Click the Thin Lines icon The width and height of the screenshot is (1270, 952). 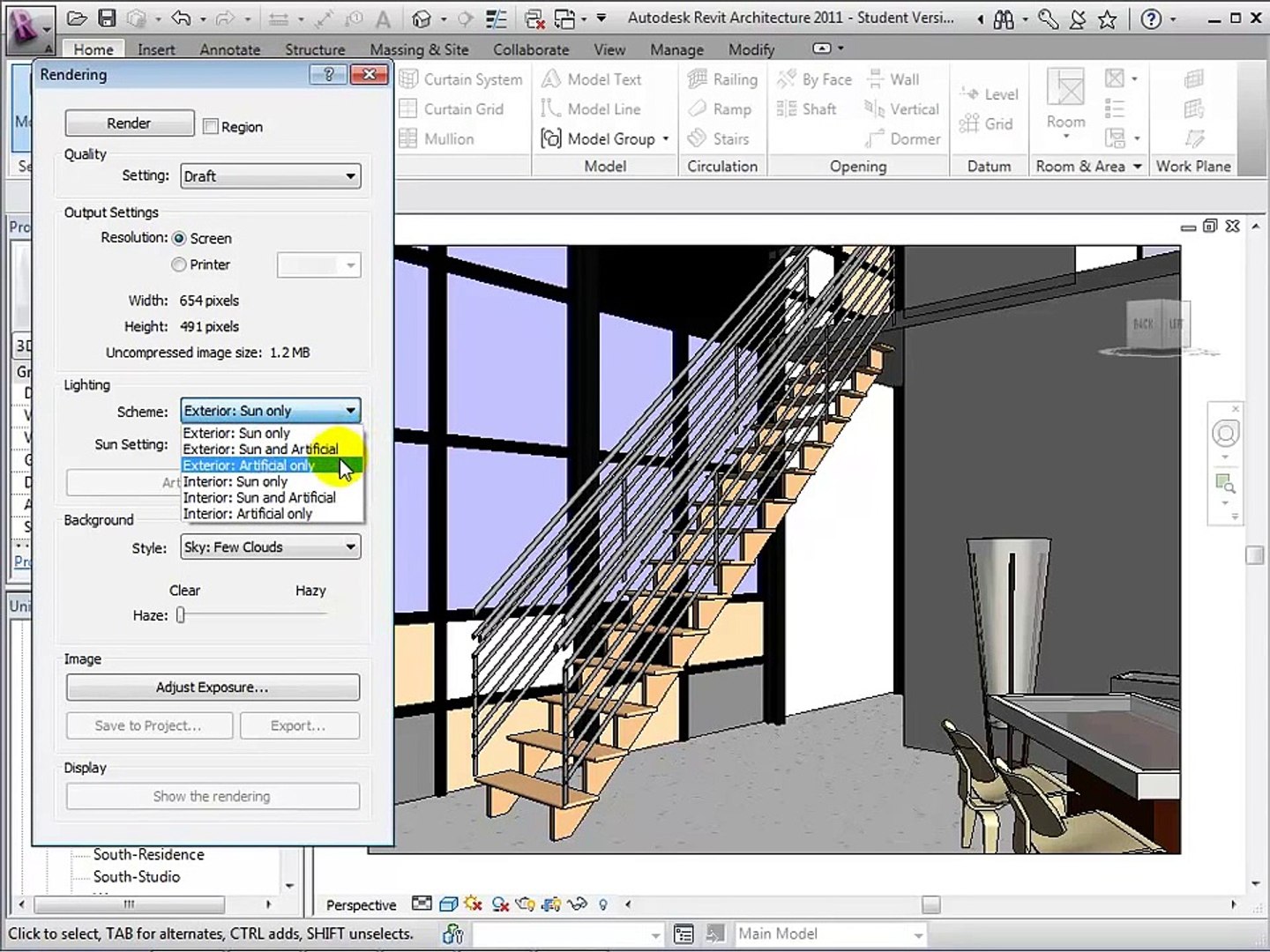tap(497, 18)
